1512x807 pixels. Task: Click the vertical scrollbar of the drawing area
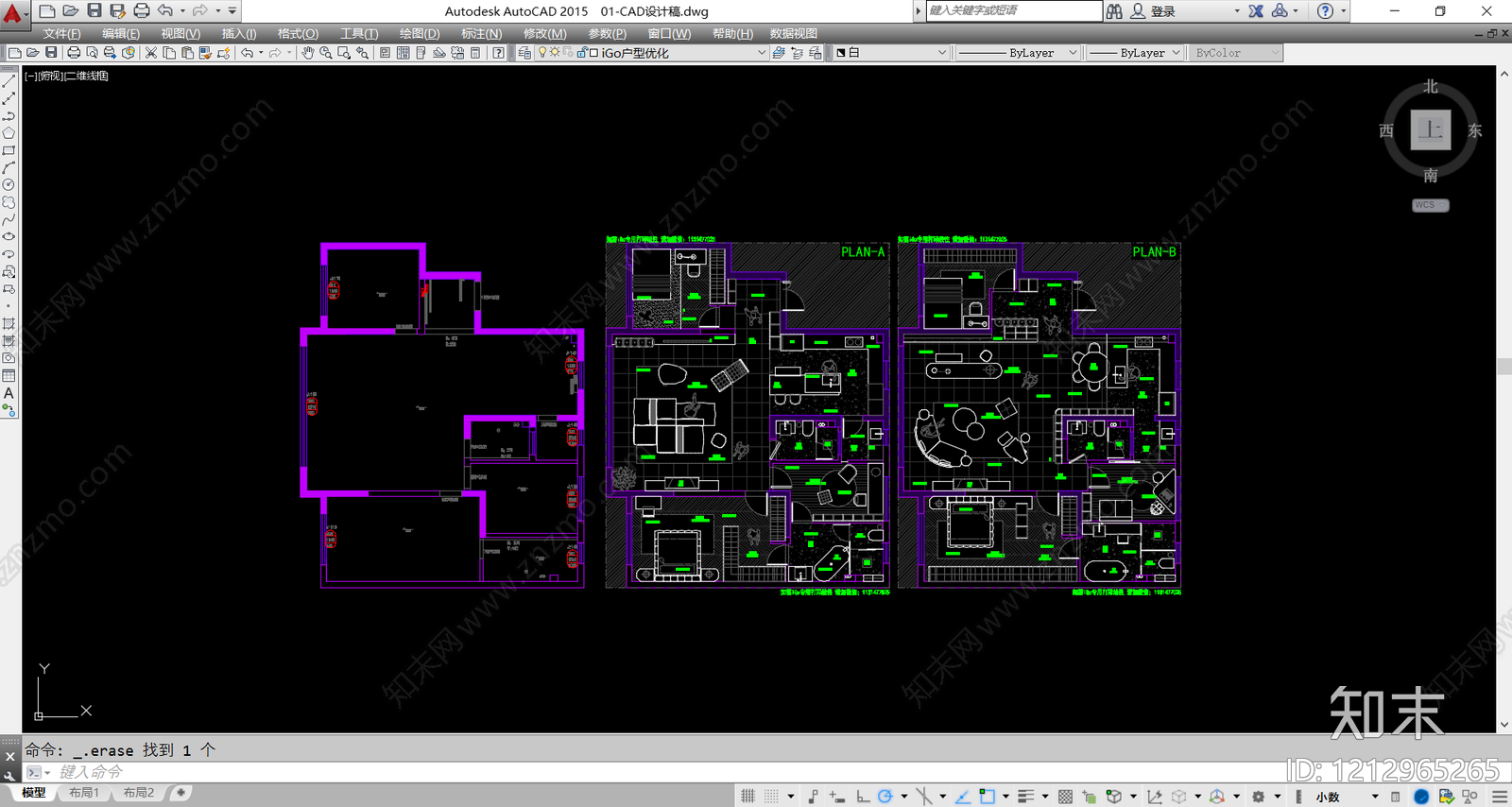1504,398
